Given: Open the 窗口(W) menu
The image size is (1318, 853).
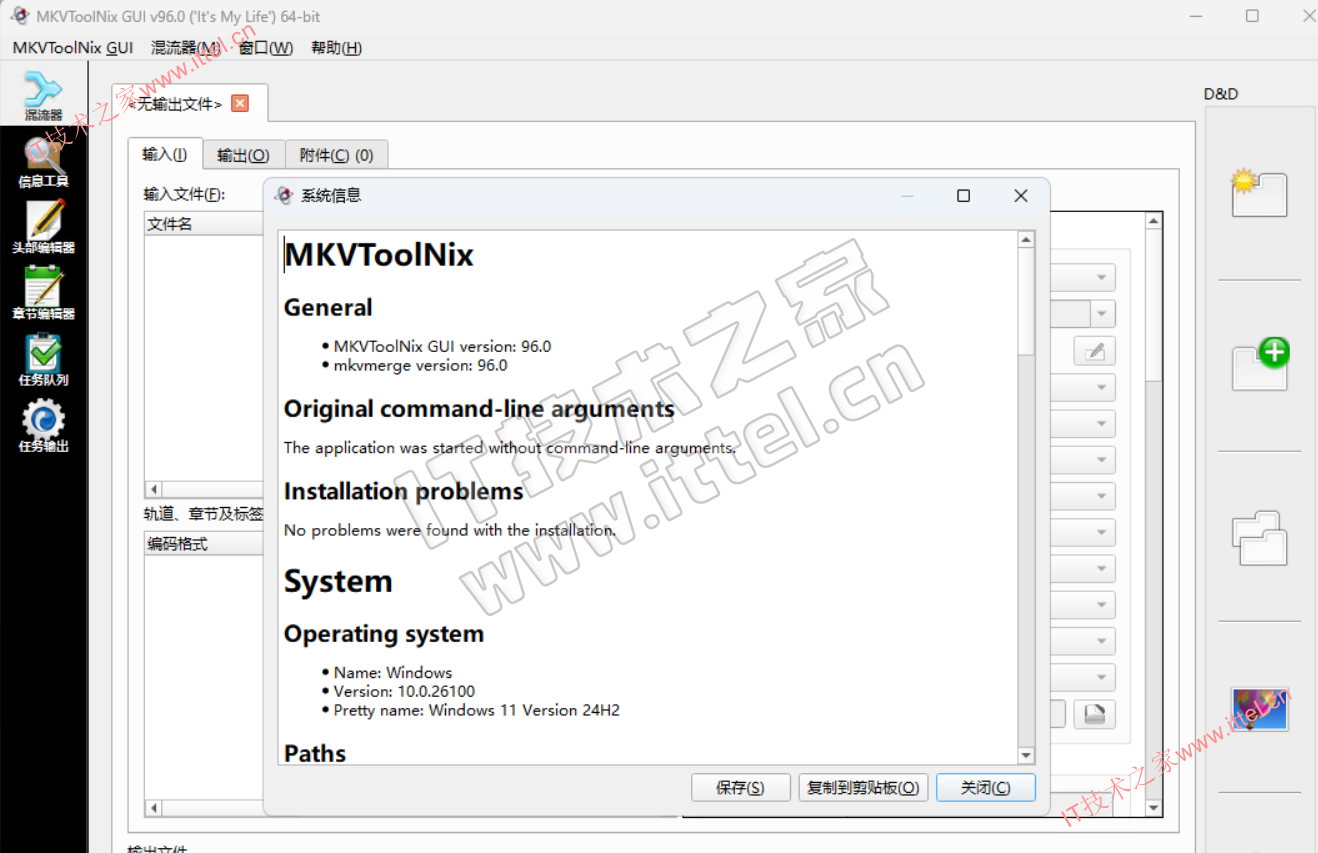Looking at the screenshot, I should click(265, 48).
